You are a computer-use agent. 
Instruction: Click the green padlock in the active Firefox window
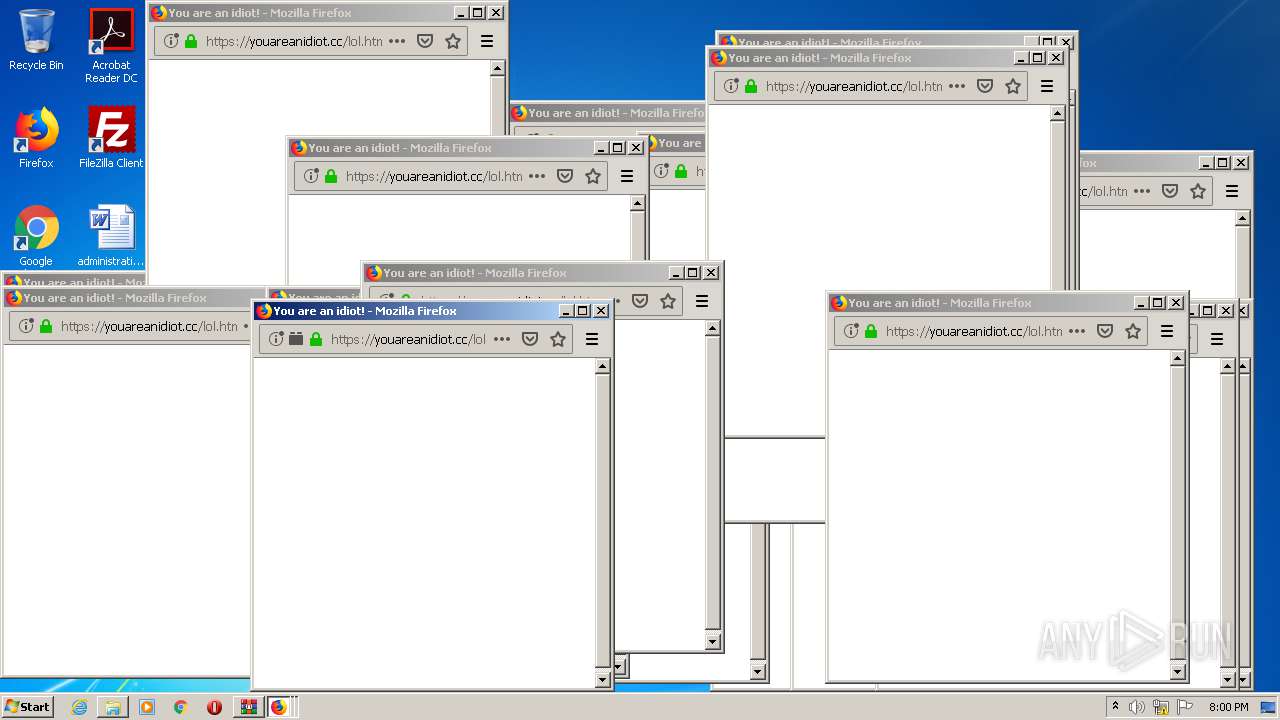[316, 339]
